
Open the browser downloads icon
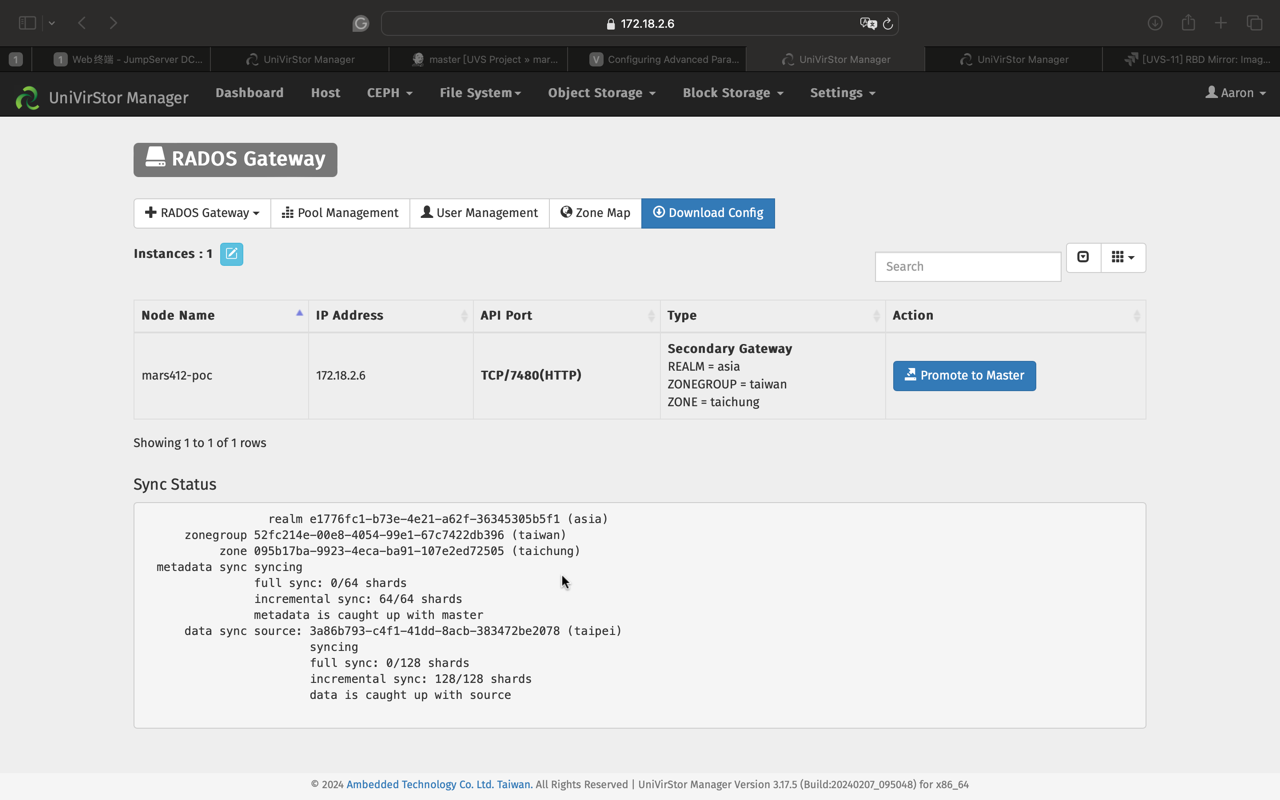(x=1155, y=23)
